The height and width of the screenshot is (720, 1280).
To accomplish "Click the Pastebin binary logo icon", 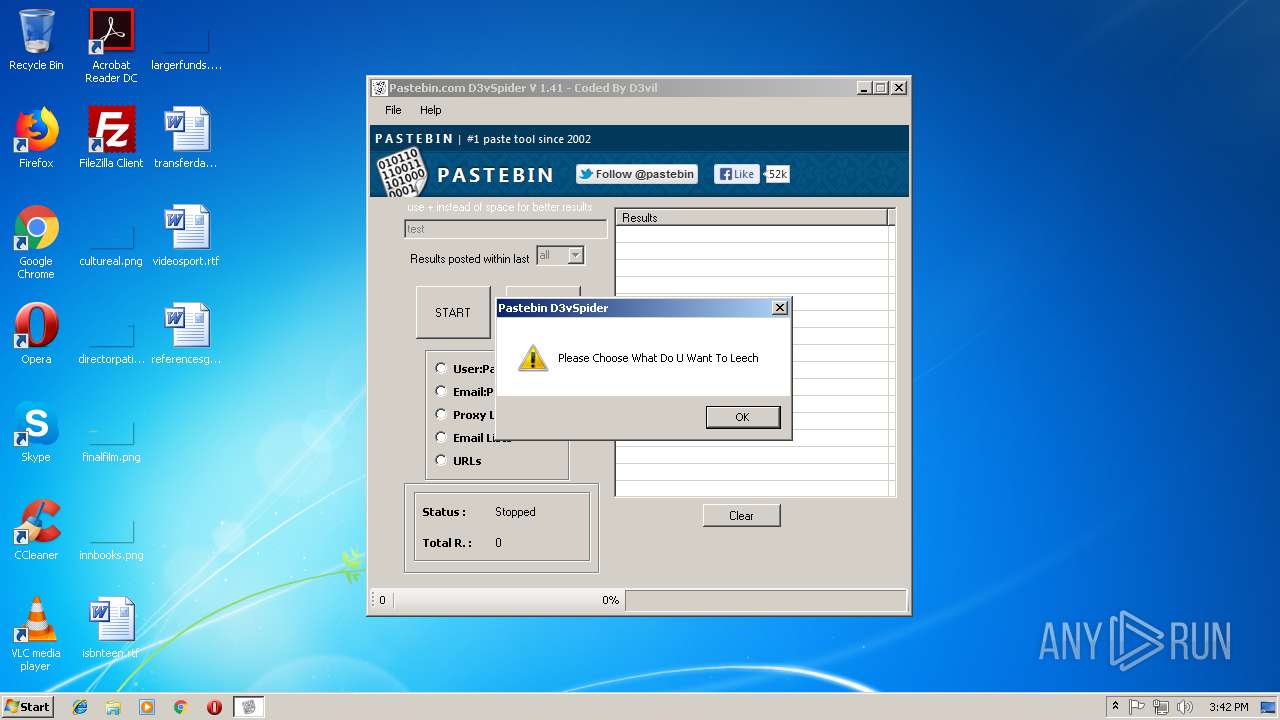I will click(402, 172).
